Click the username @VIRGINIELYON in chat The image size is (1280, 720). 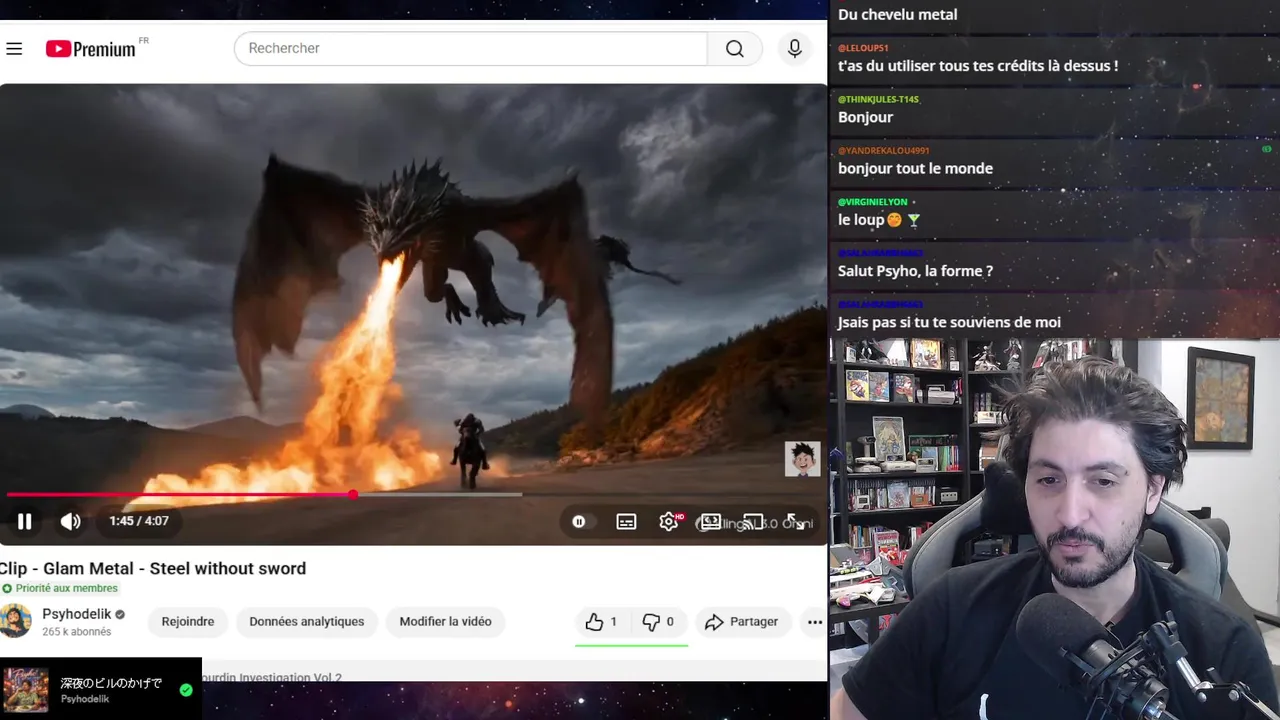pyautogui.click(x=872, y=201)
